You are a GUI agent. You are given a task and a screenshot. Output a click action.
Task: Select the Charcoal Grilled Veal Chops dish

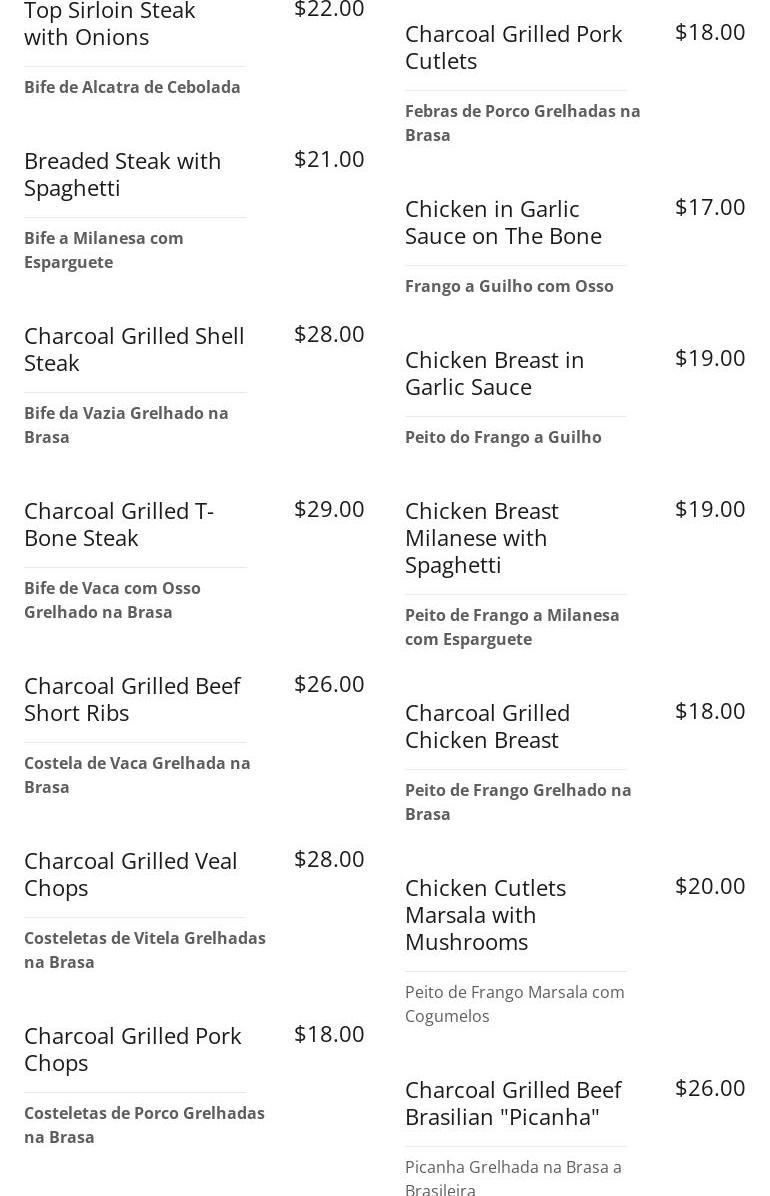131,874
